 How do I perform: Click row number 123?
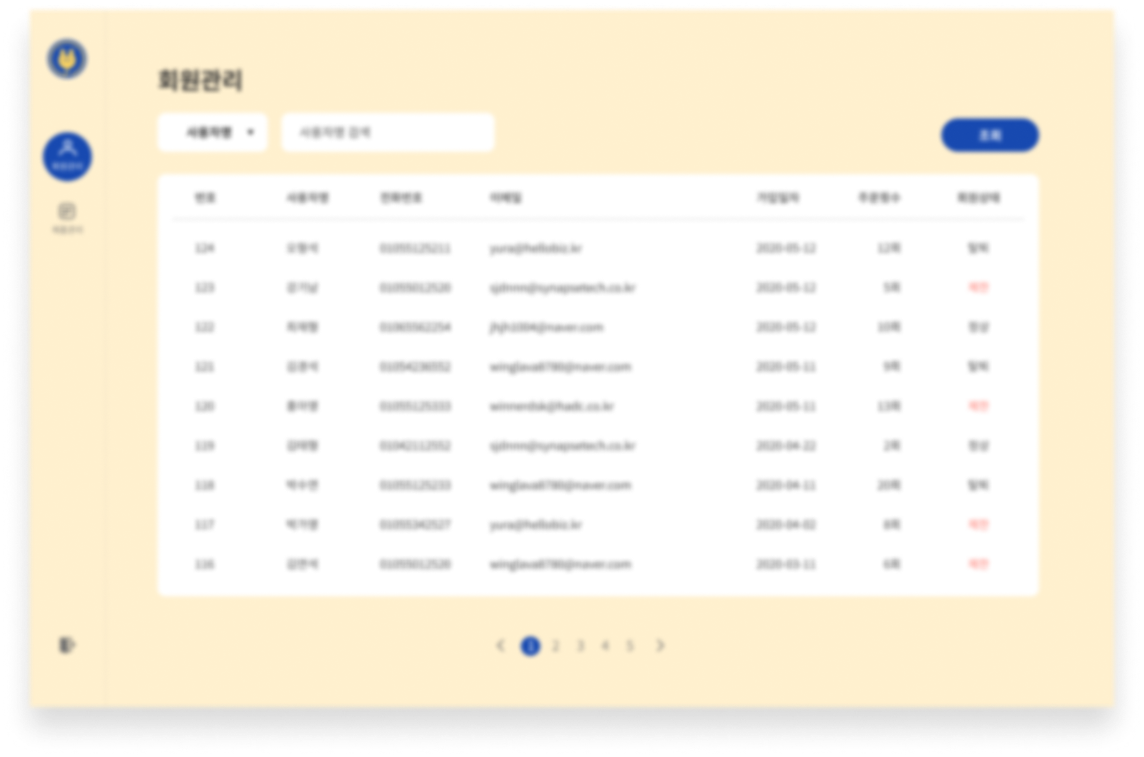(205, 287)
